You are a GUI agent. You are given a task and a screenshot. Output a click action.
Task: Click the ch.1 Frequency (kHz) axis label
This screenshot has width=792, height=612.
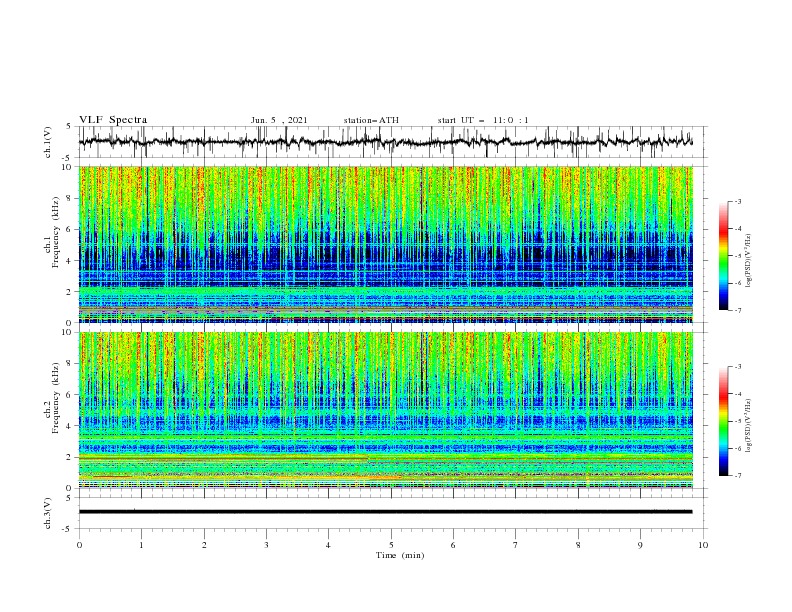[51, 233]
